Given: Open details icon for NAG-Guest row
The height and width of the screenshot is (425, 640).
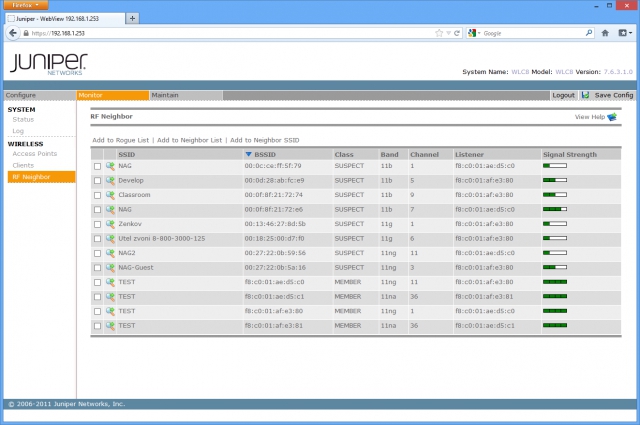Looking at the screenshot, I should [x=110, y=268].
